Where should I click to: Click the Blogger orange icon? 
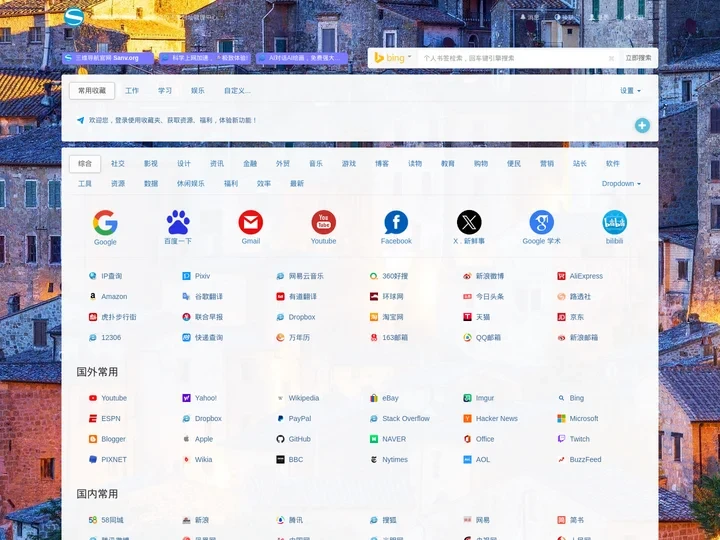pos(93,439)
